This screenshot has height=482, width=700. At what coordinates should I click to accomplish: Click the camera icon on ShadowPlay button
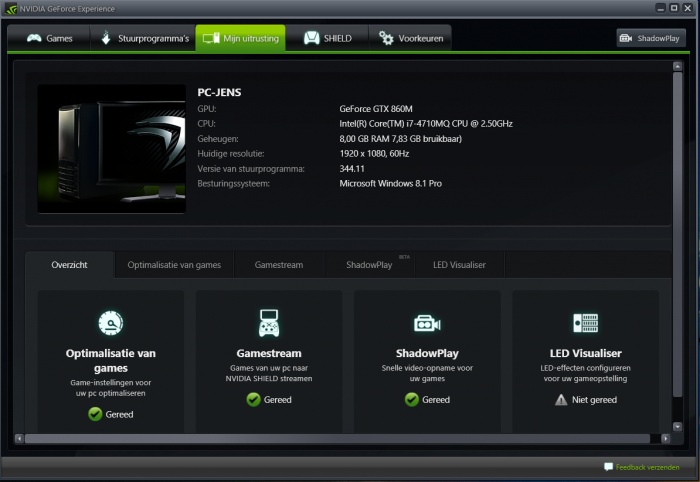[626, 38]
